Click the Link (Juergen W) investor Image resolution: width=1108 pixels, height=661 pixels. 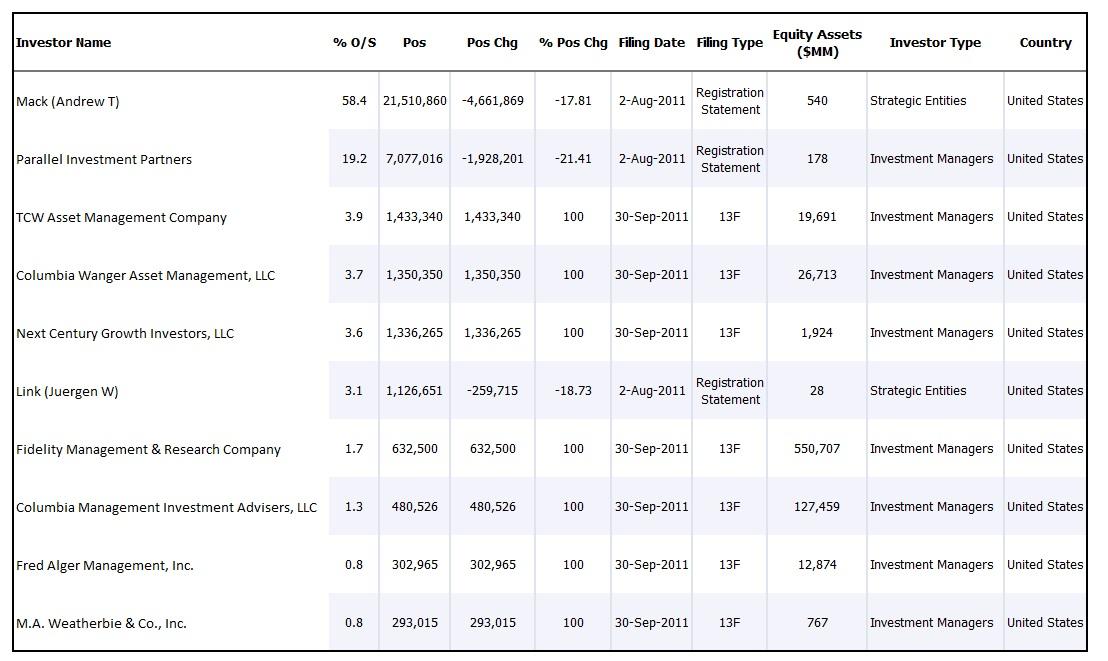pyautogui.click(x=67, y=391)
